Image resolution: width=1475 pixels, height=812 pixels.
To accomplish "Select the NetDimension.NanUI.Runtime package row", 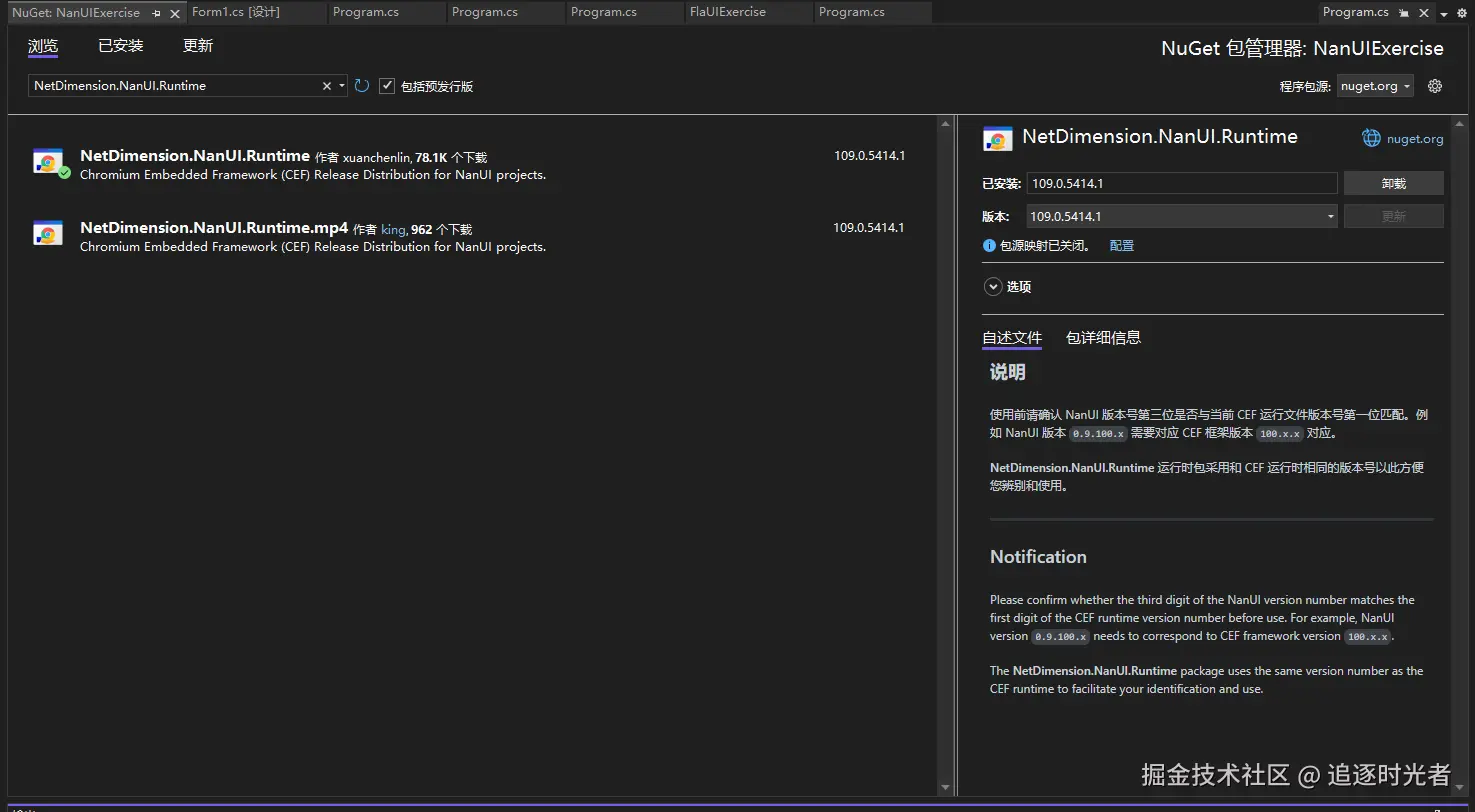I will [471, 164].
